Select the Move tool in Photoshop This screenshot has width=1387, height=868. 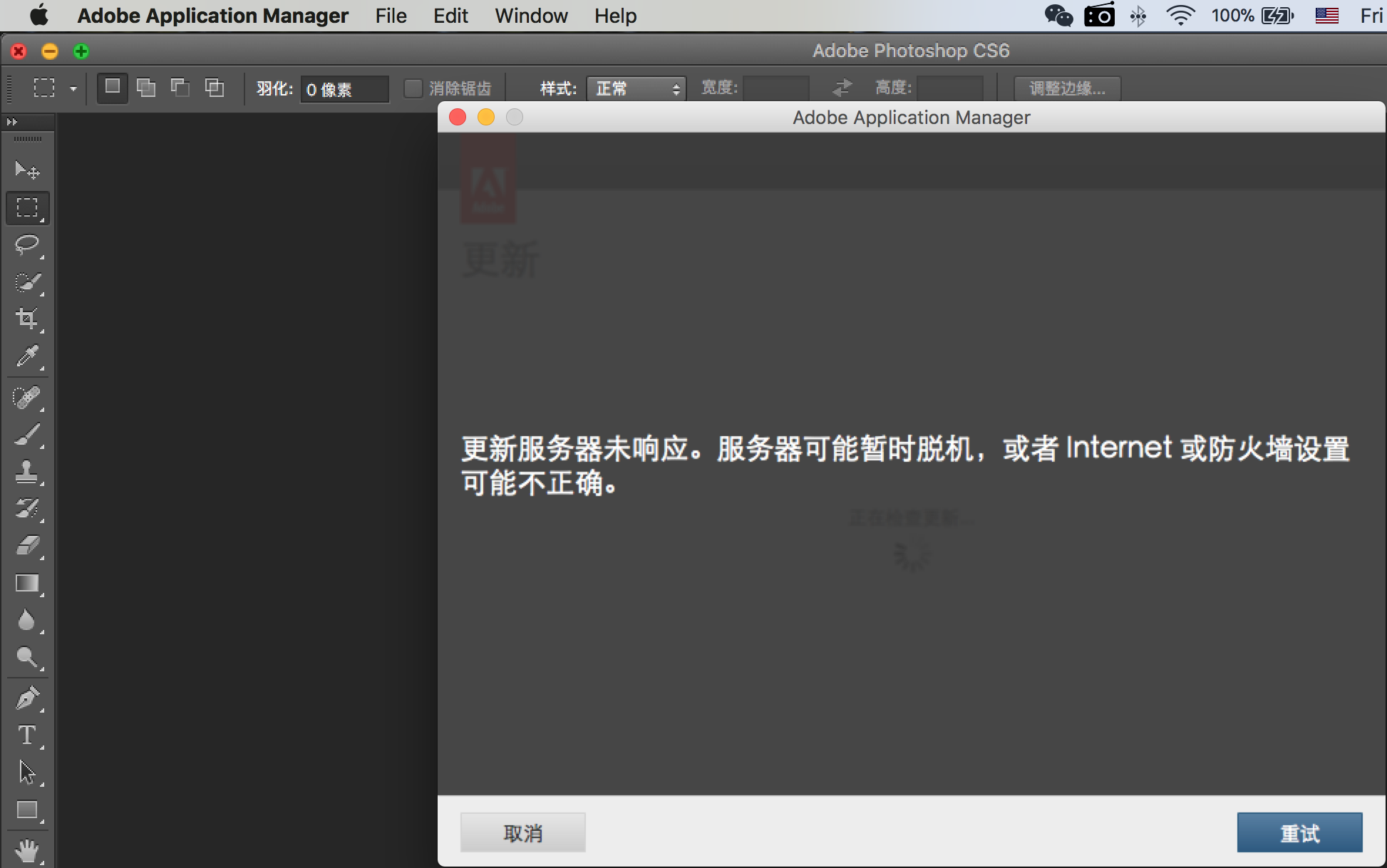click(x=28, y=170)
